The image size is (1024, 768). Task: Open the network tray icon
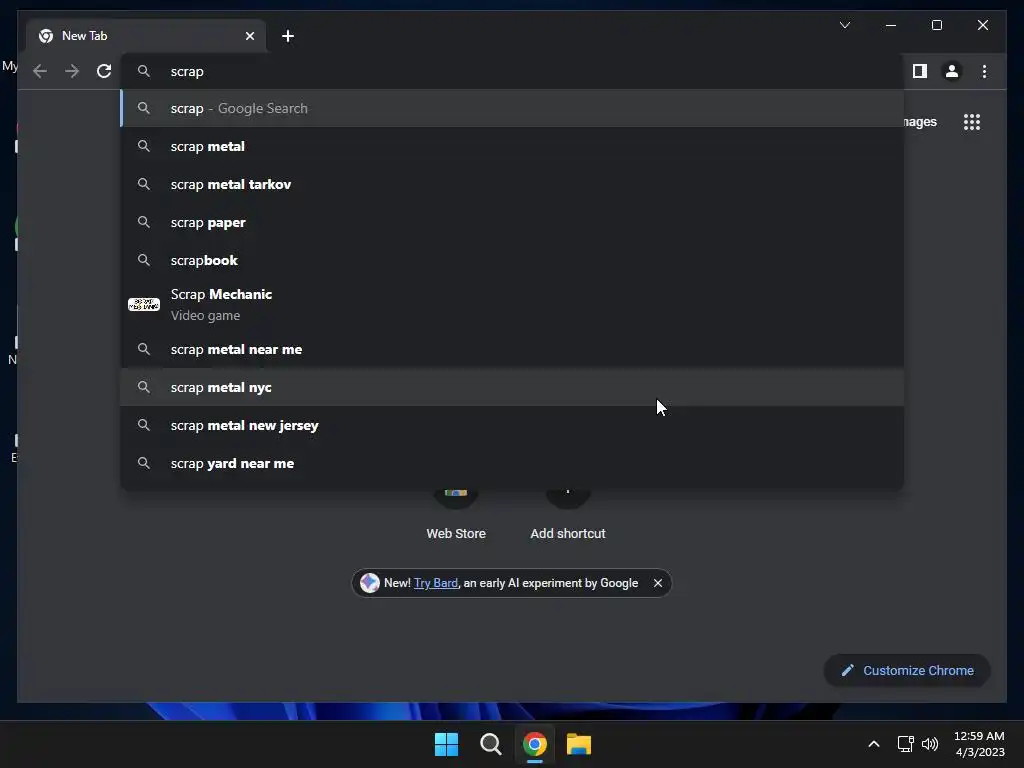[x=906, y=744]
